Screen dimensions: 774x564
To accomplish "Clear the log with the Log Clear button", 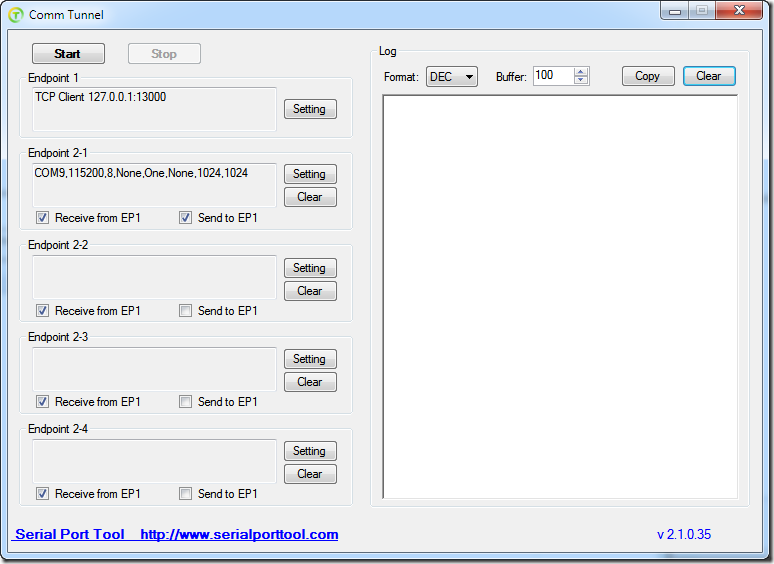I will click(x=709, y=76).
